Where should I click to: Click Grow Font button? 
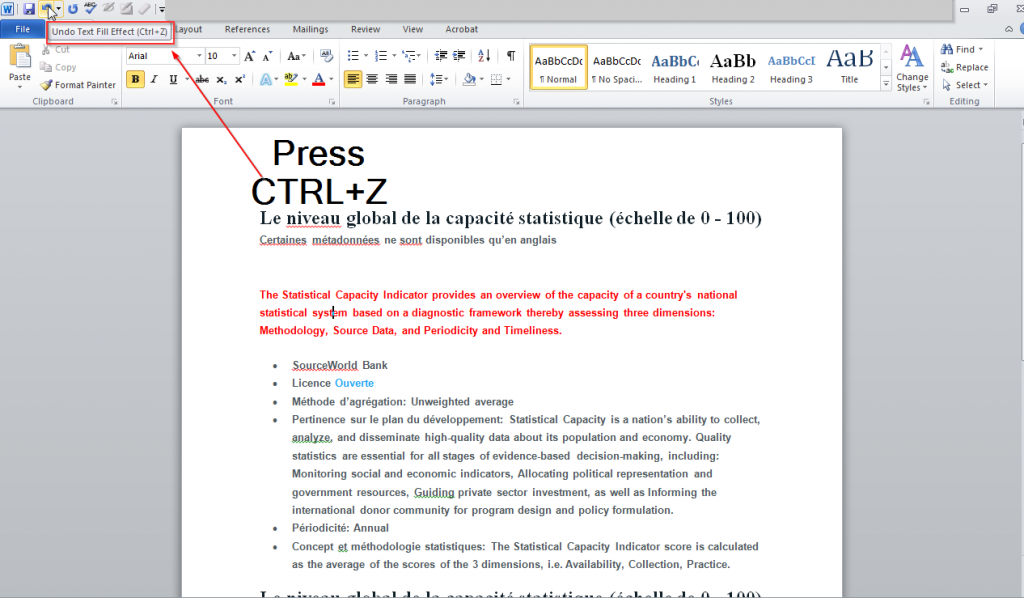(249, 56)
